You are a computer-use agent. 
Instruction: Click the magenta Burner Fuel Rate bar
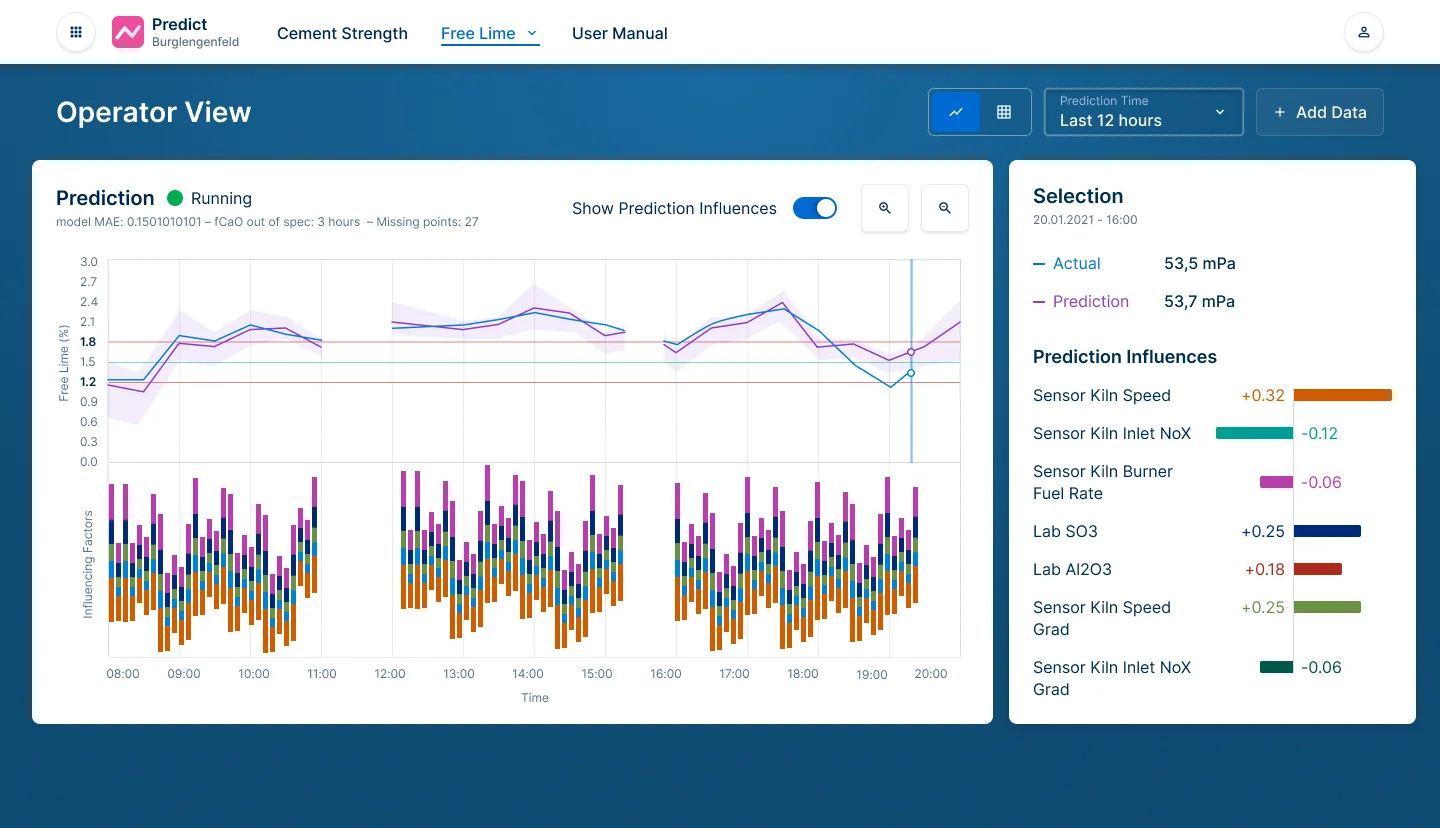tap(1276, 482)
